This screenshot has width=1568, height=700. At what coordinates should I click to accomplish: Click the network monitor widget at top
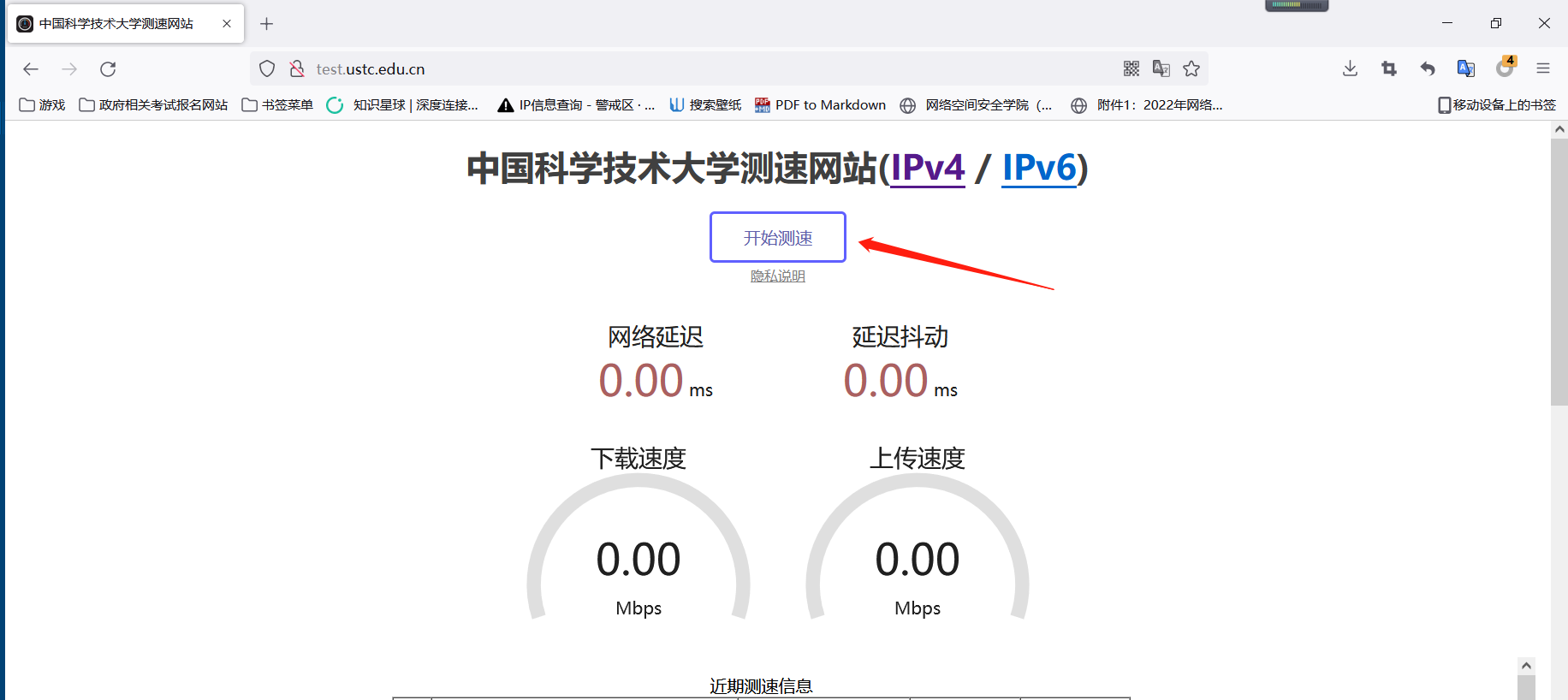point(1297,5)
